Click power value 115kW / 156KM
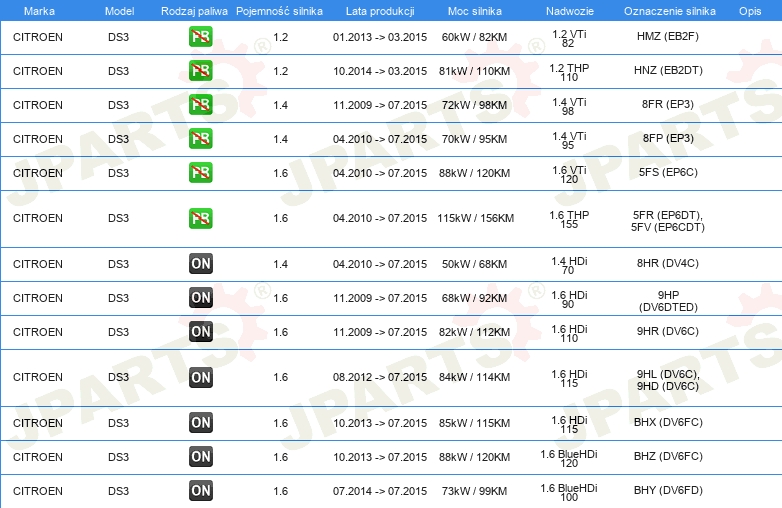782x508 pixels. [x=475, y=218]
